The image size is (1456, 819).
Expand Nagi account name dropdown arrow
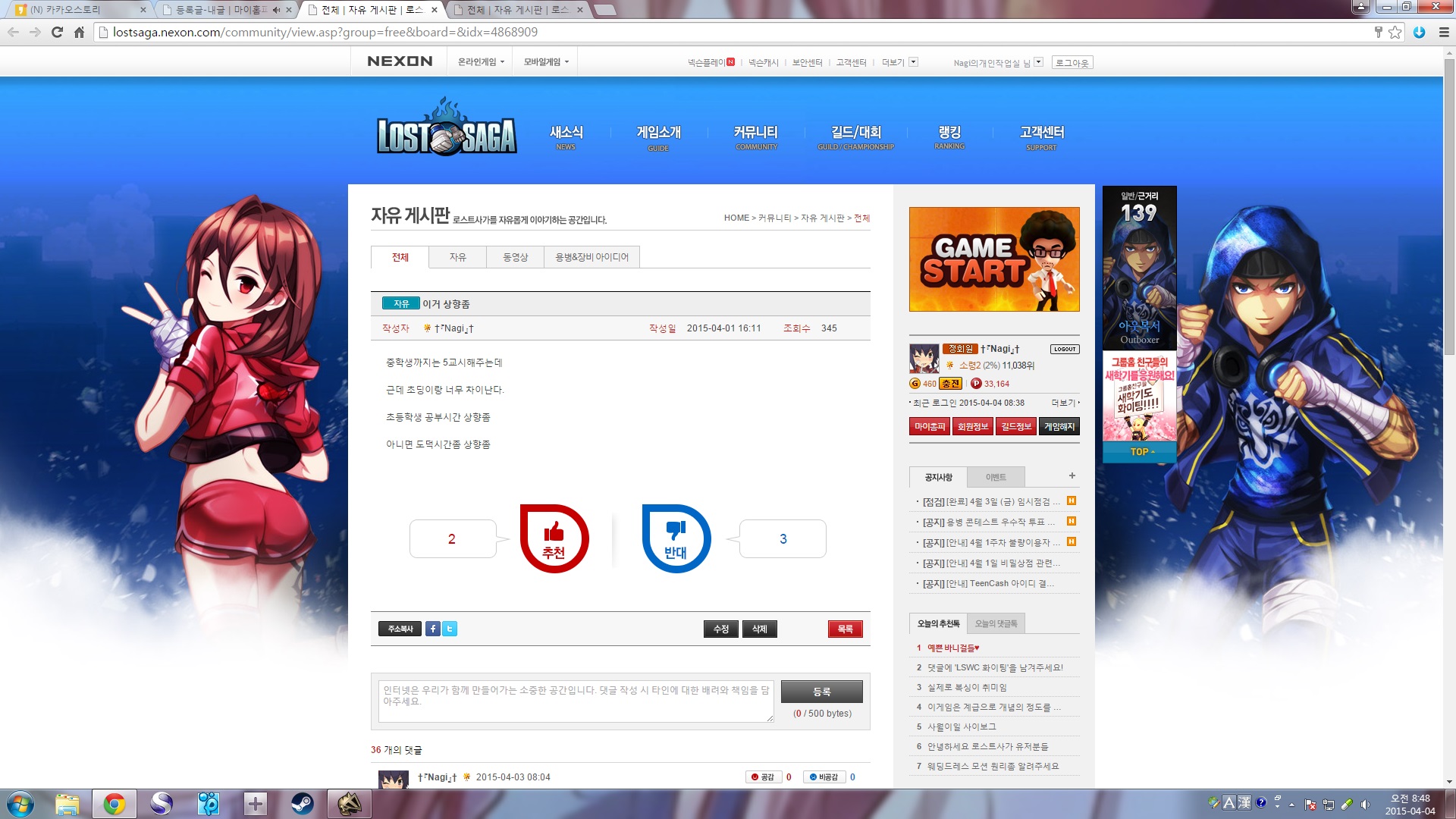(x=1038, y=62)
